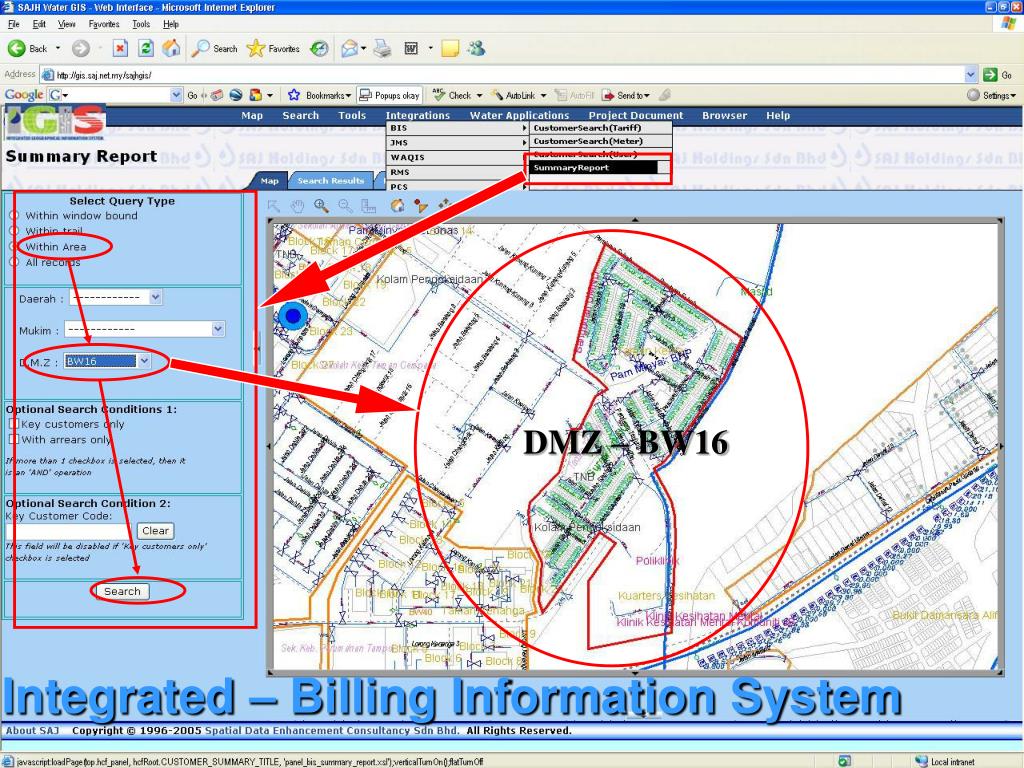1024x768 pixels.
Task: Select the pan hand map tool
Action: 297,206
